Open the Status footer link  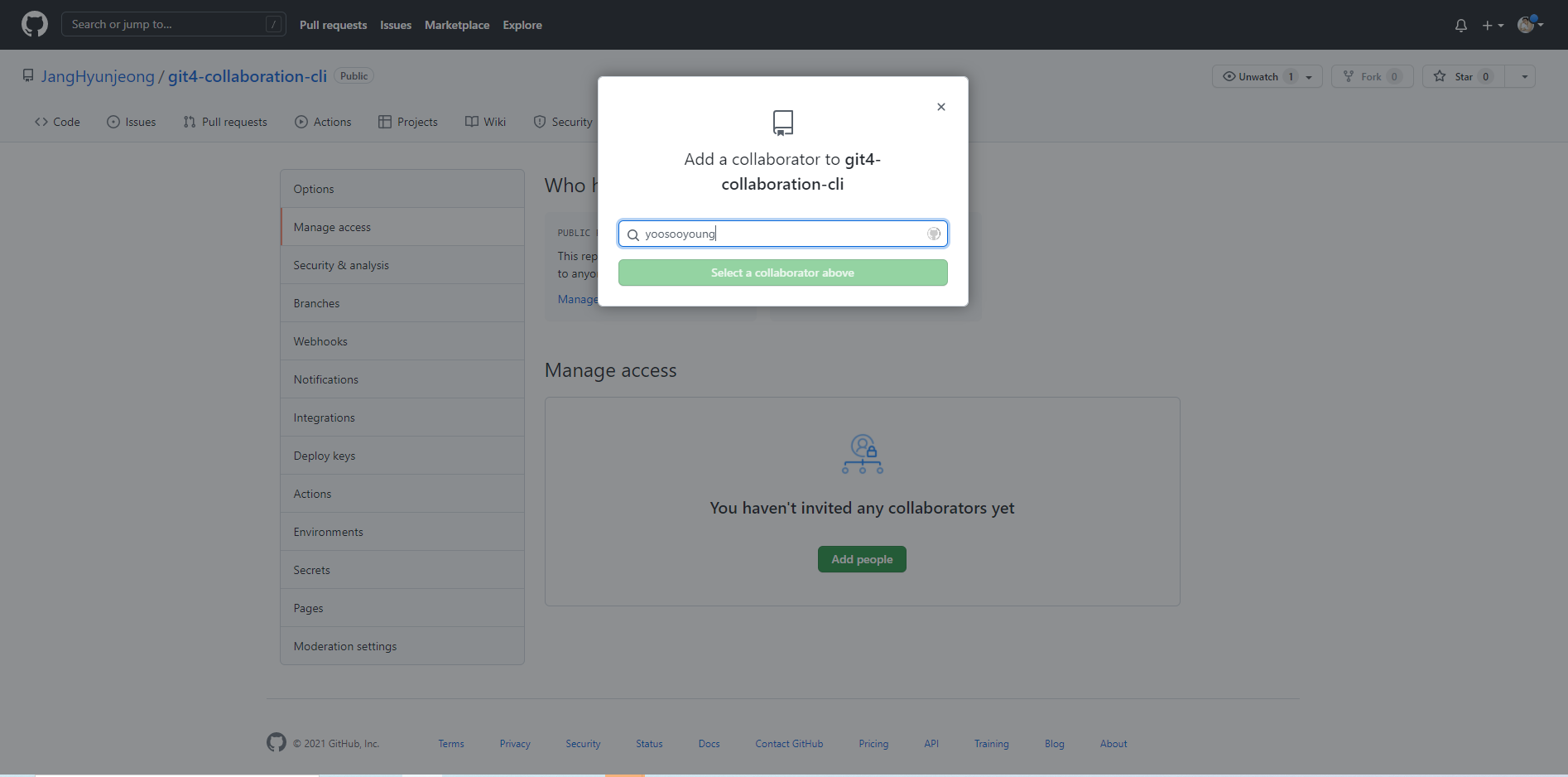pos(649,744)
